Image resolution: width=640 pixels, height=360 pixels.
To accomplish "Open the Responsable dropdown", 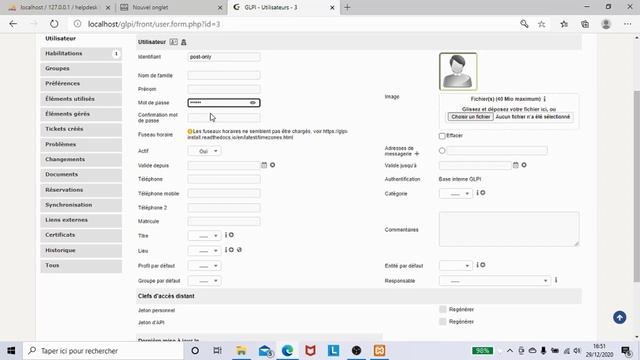I will (x=495, y=281).
